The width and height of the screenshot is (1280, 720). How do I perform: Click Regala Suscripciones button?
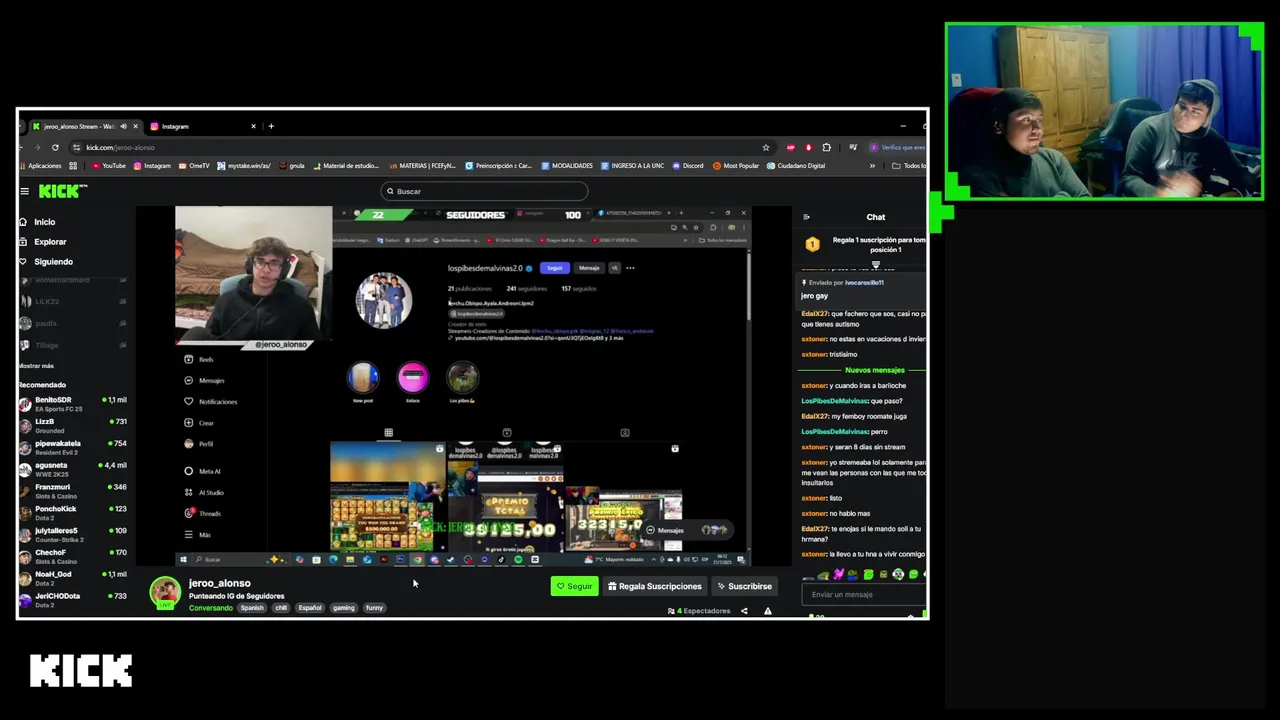655,586
